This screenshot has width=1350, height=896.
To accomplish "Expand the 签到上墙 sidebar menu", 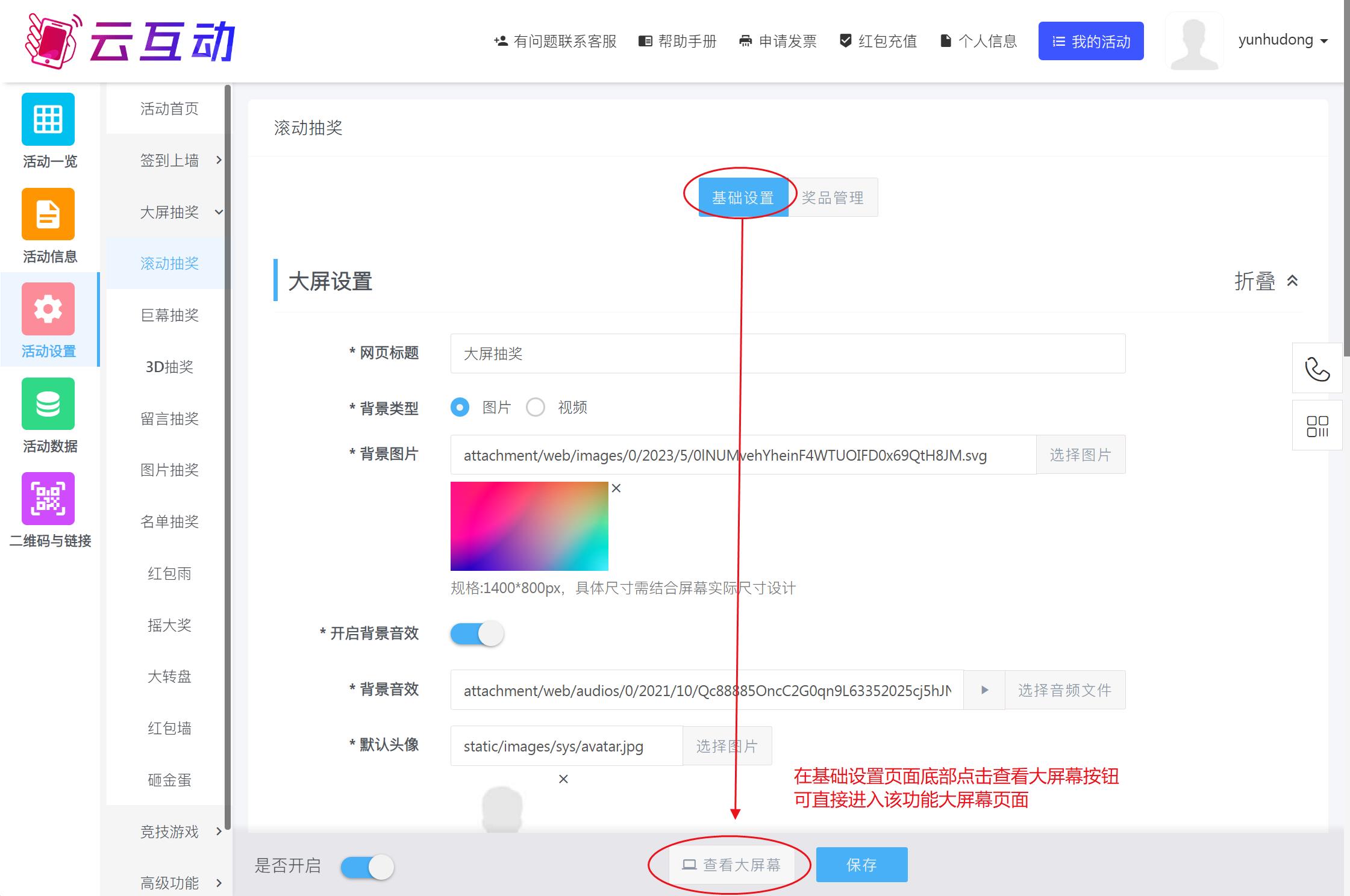I will 170,160.
